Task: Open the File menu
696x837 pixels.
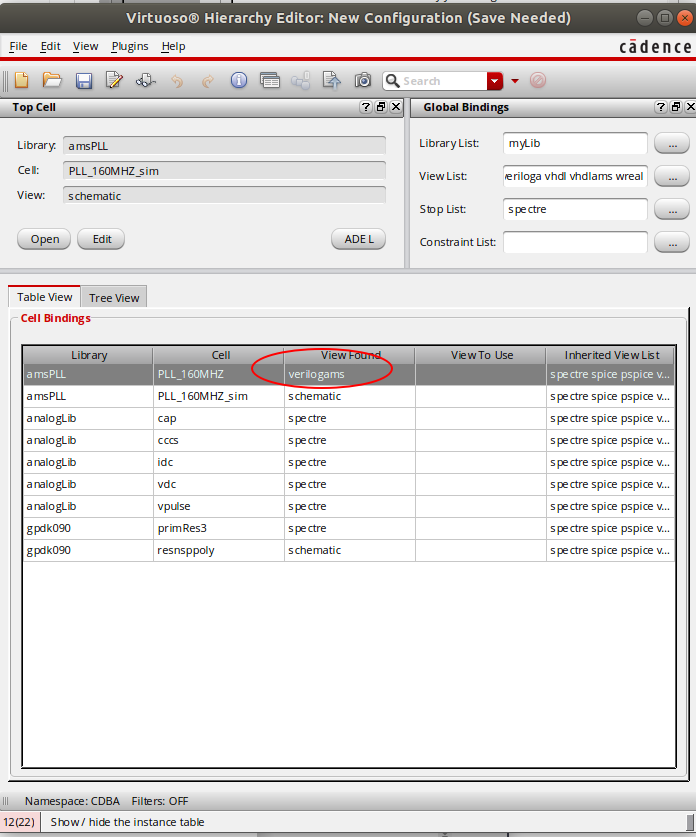Action: [18, 46]
